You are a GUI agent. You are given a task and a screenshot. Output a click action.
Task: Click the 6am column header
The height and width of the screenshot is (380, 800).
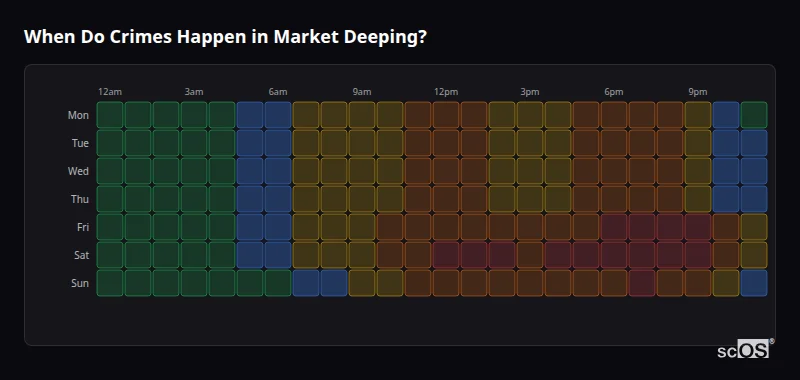pos(278,92)
